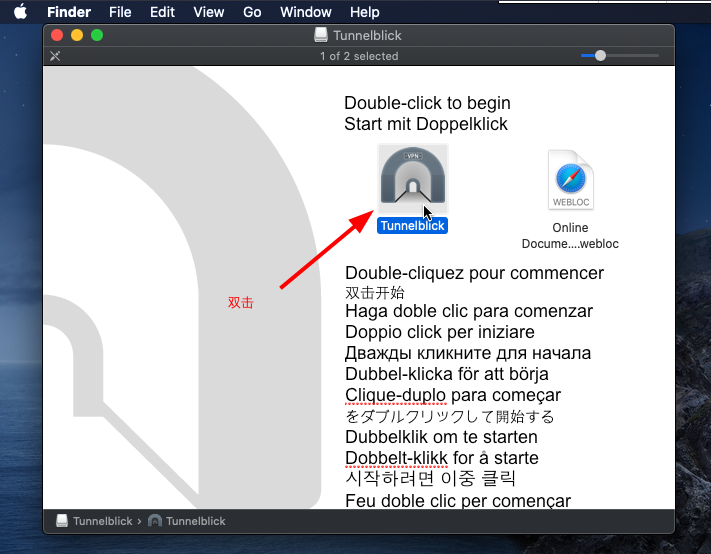This screenshot has width=711, height=554.
Task: Click the Tunnelblick app icon in path bar
Action: click(x=155, y=521)
